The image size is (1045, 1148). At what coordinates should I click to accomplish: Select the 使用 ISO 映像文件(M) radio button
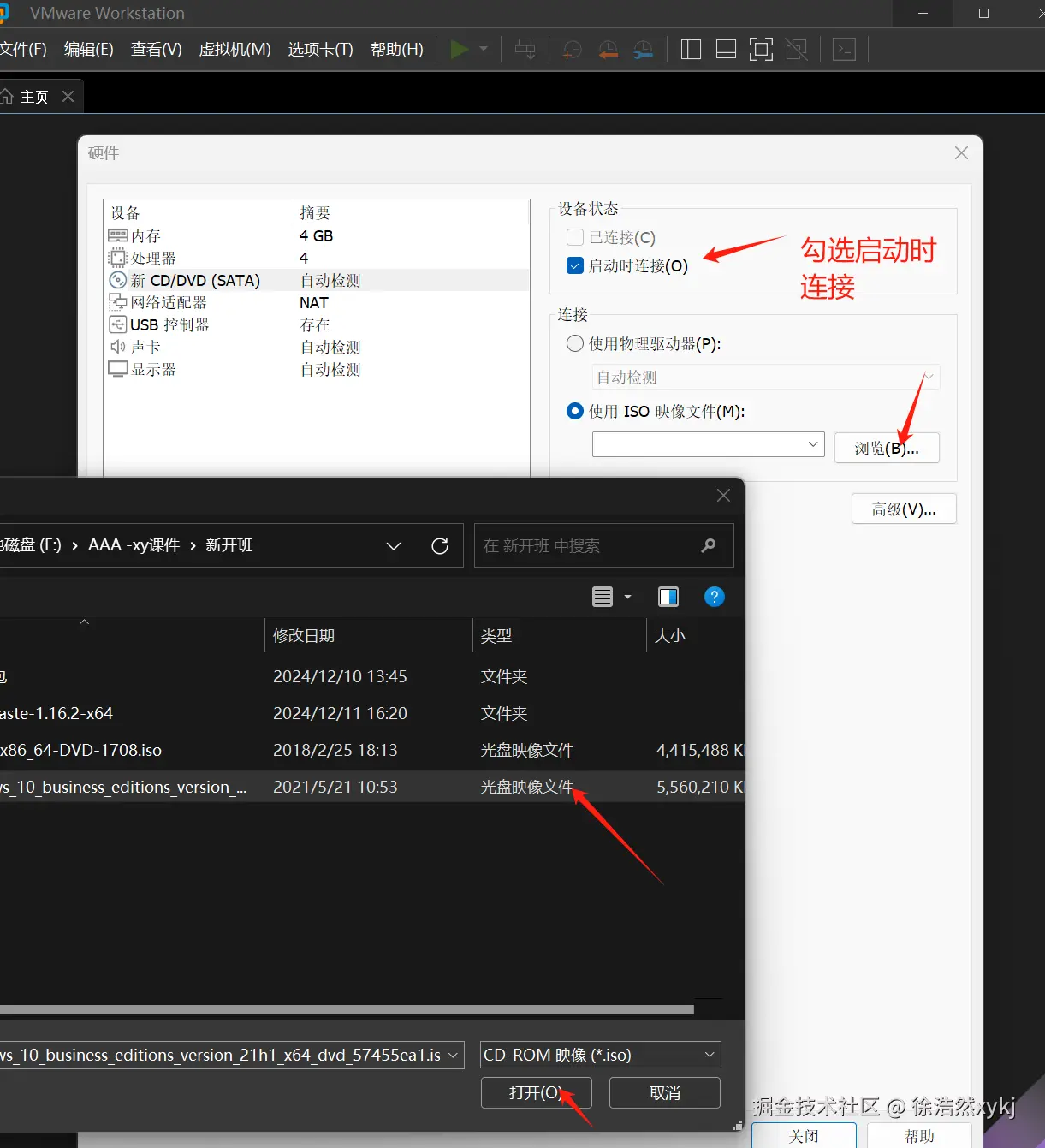tap(575, 411)
